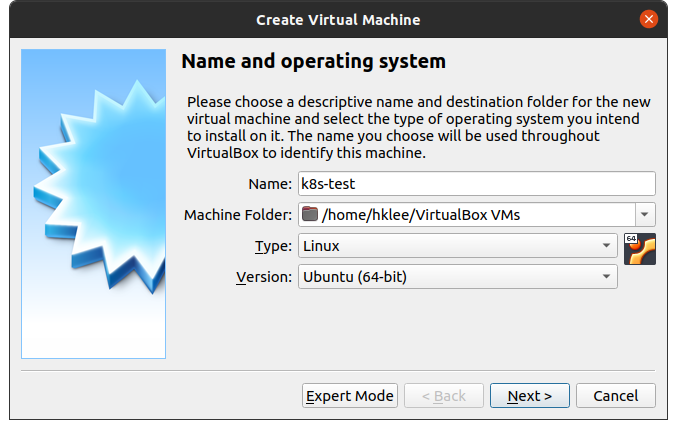677x429 pixels.
Task: Click the Name label
Action: coord(270,184)
